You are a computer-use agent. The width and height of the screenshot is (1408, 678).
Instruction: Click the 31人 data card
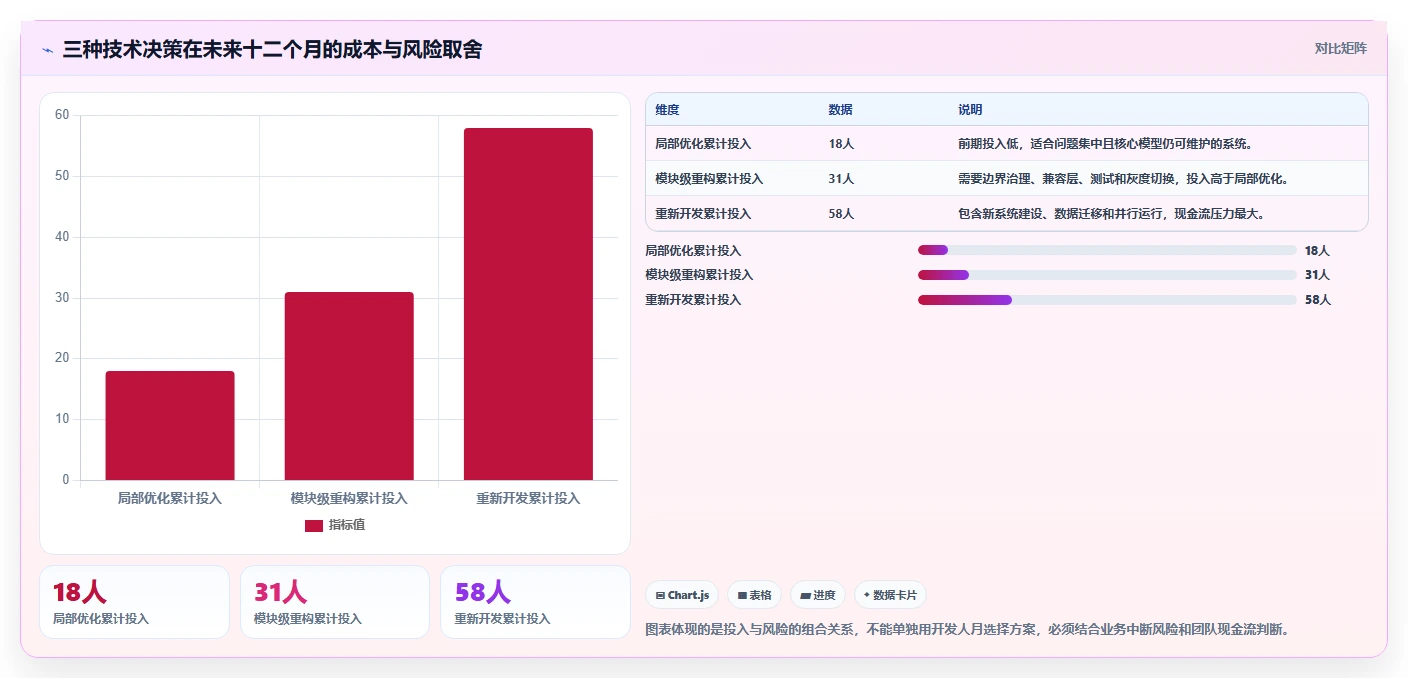tap(335, 602)
